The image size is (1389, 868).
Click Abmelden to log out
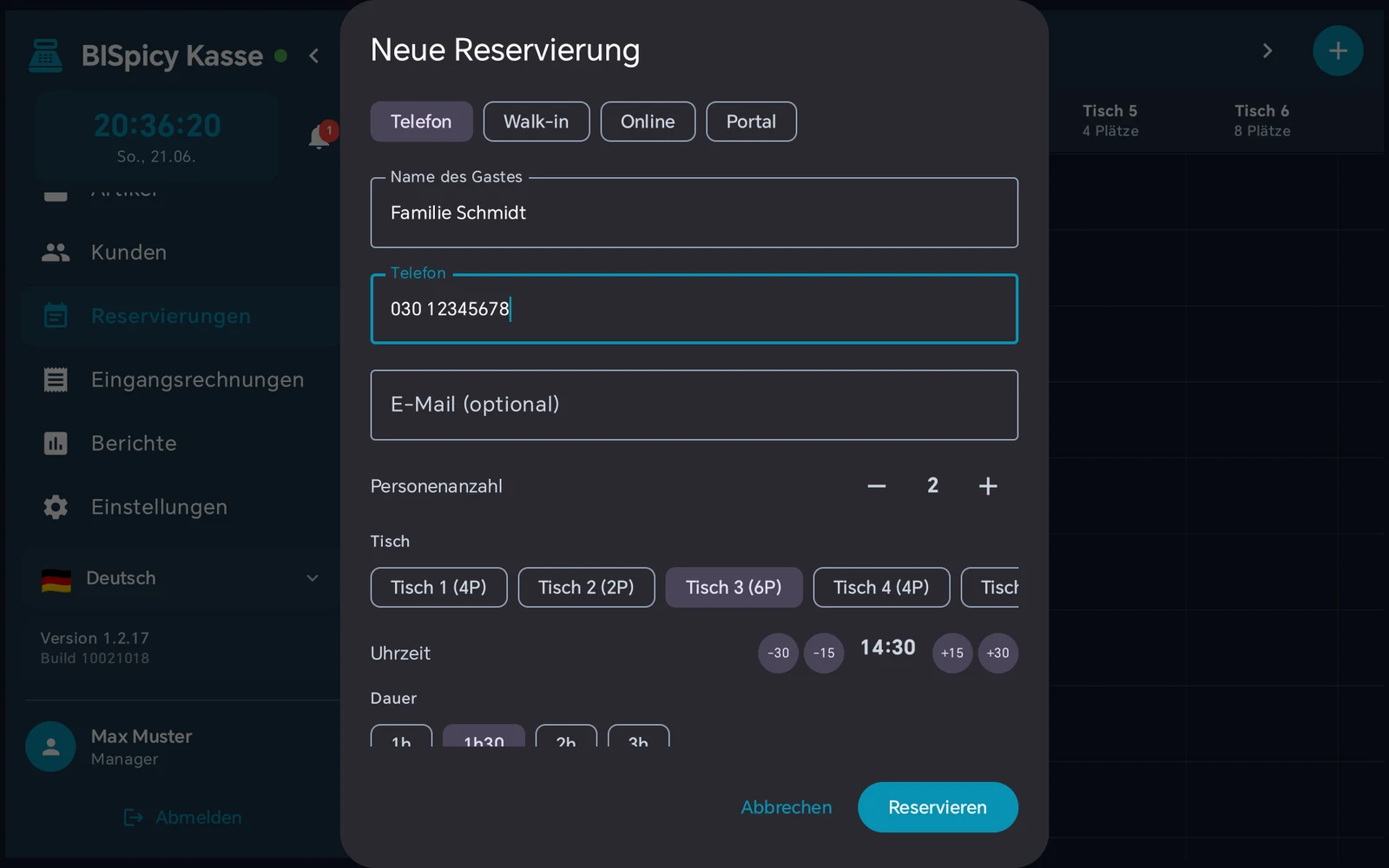(182, 818)
